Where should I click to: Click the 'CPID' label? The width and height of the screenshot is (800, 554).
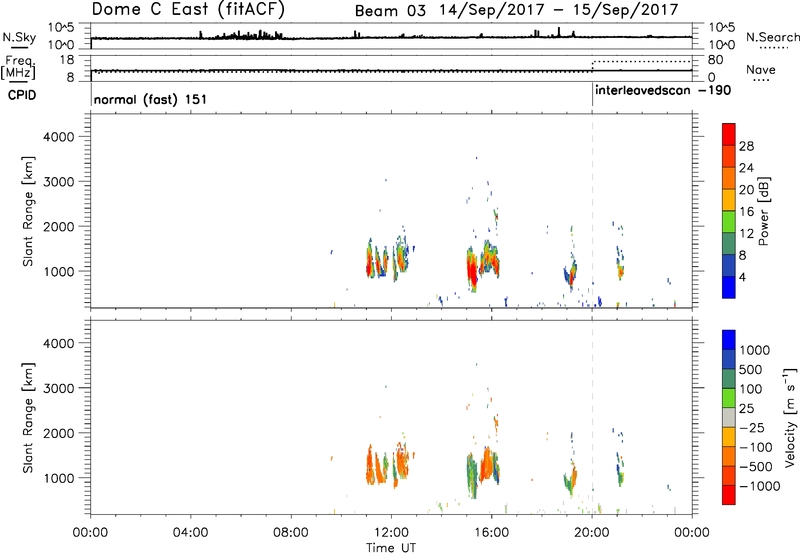22,95
